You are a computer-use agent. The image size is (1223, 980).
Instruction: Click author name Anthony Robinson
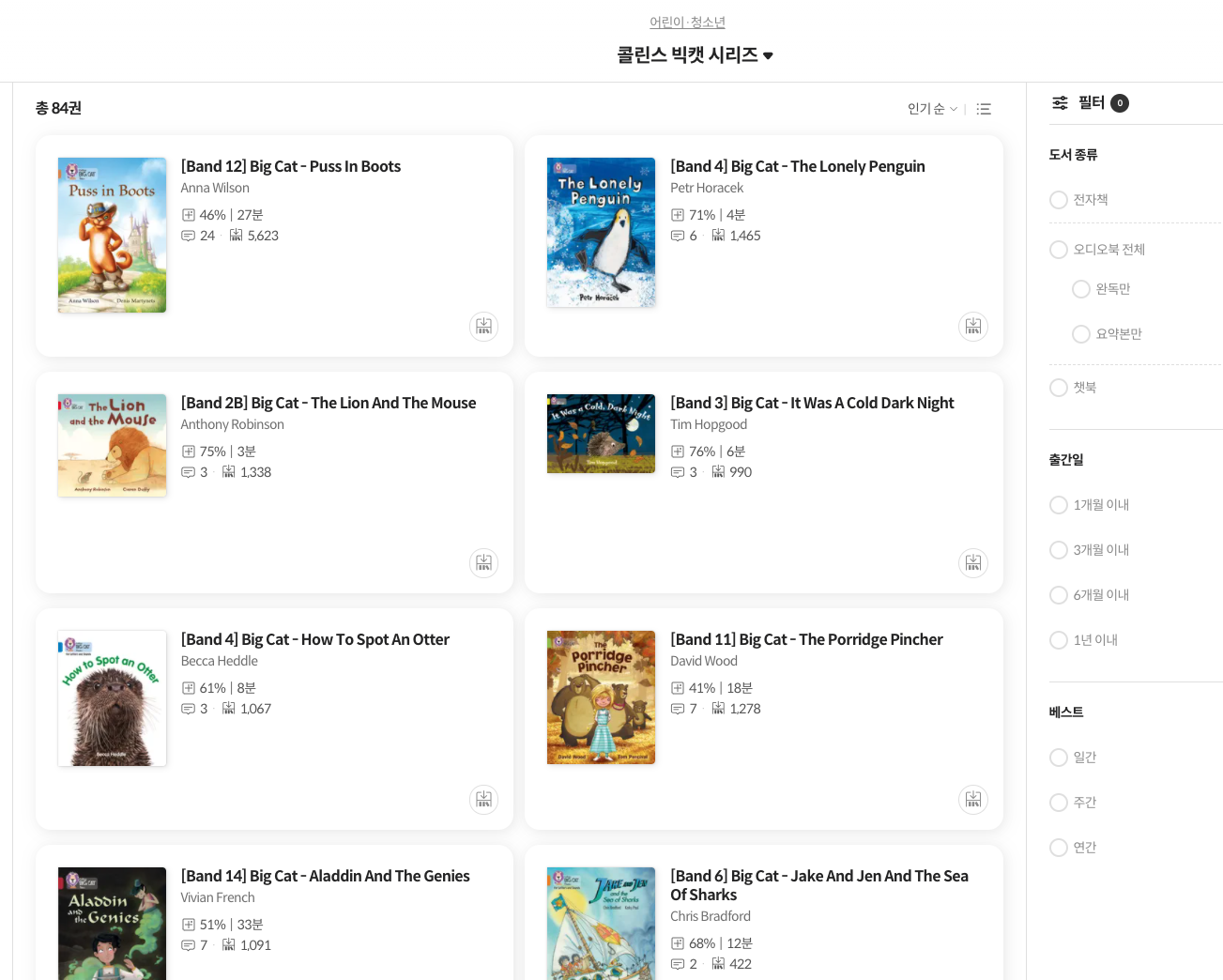(x=233, y=424)
